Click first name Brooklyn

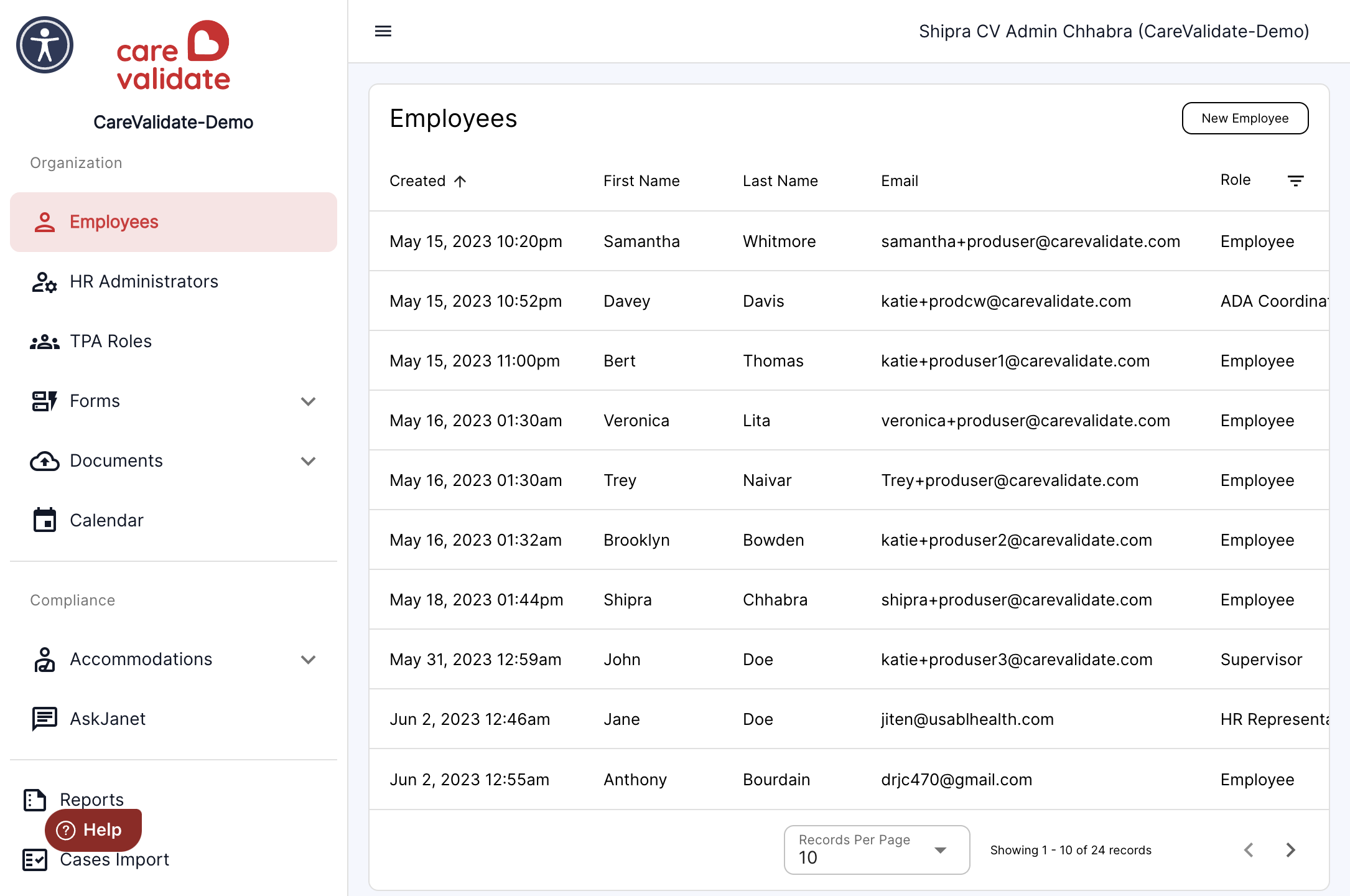point(636,540)
